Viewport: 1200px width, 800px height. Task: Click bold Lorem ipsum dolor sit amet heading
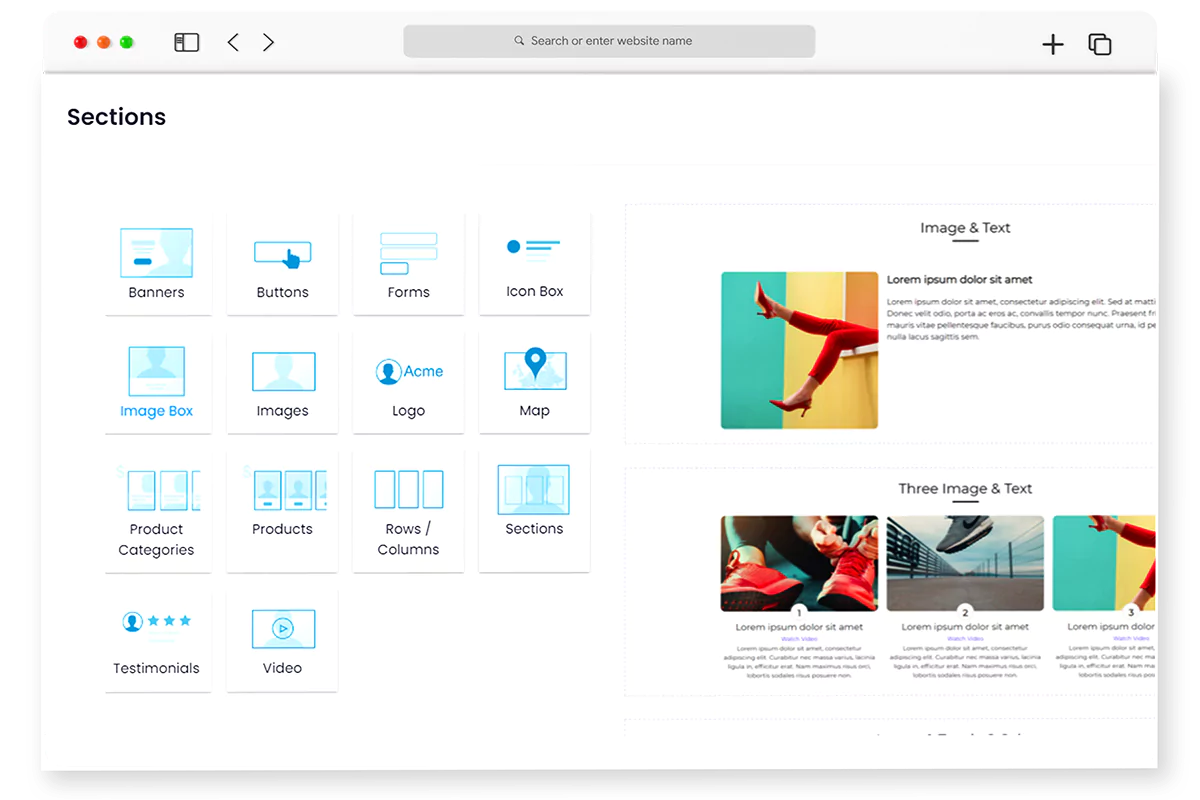click(x=959, y=280)
